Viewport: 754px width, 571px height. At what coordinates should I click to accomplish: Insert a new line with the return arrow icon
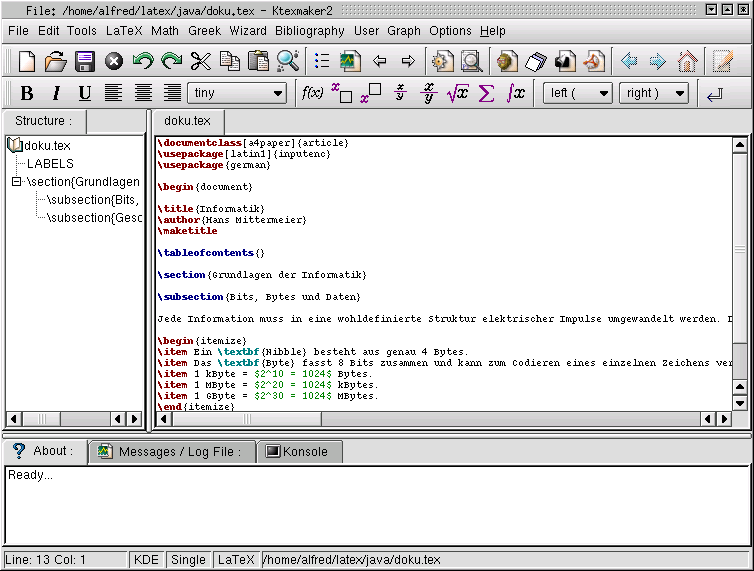(x=714, y=94)
